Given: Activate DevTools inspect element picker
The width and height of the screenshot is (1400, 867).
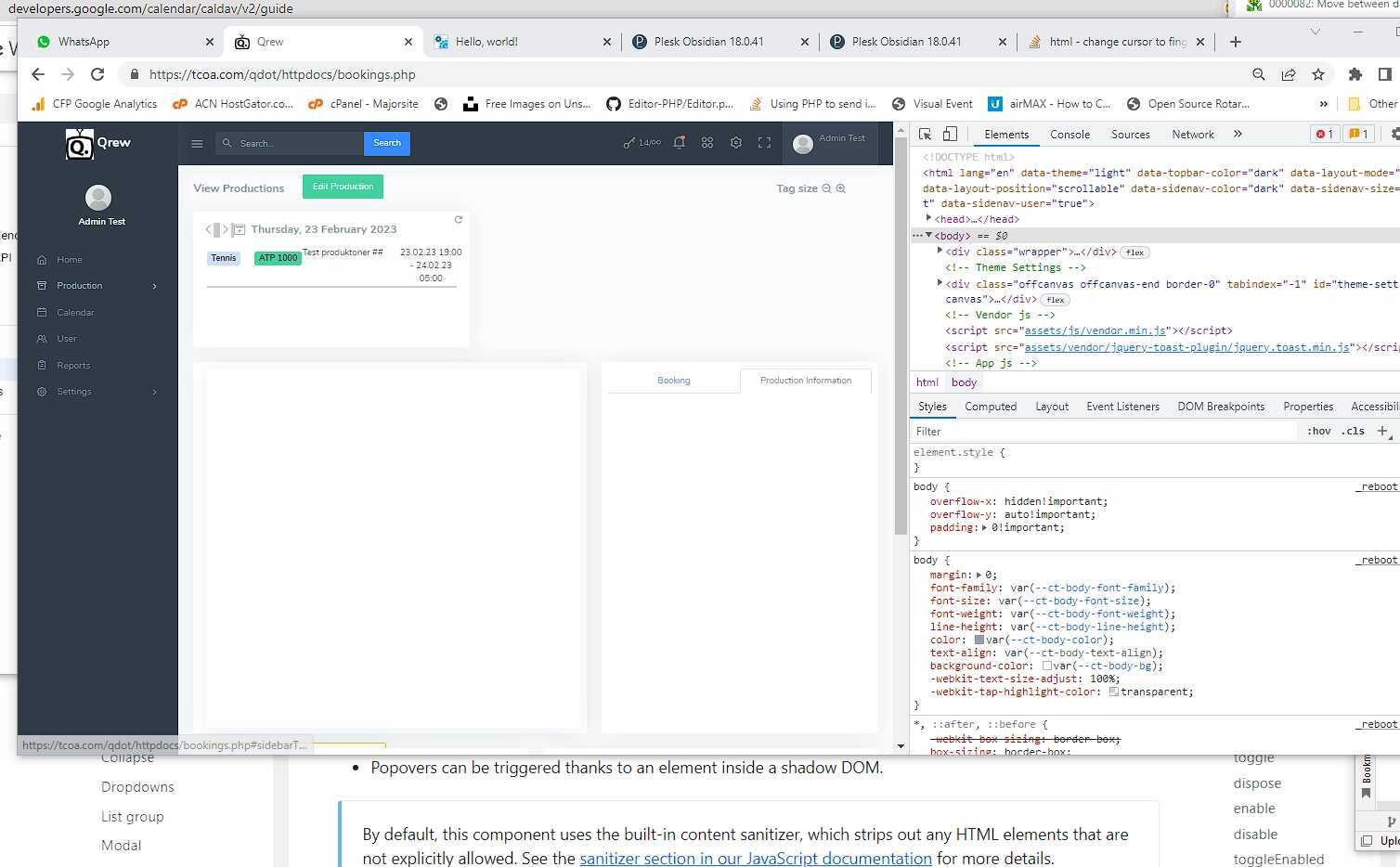Looking at the screenshot, I should (x=925, y=135).
